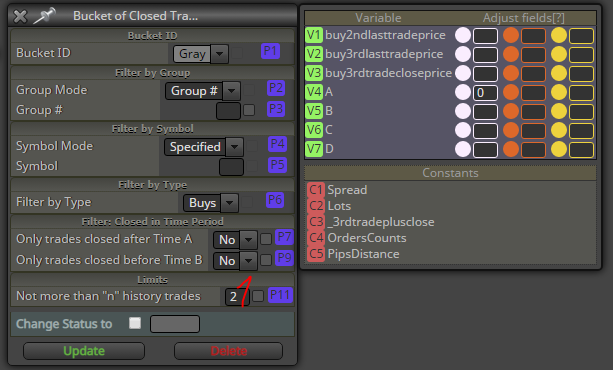
Task: Select the C5 PipsDistance constant badge
Action: (x=316, y=254)
